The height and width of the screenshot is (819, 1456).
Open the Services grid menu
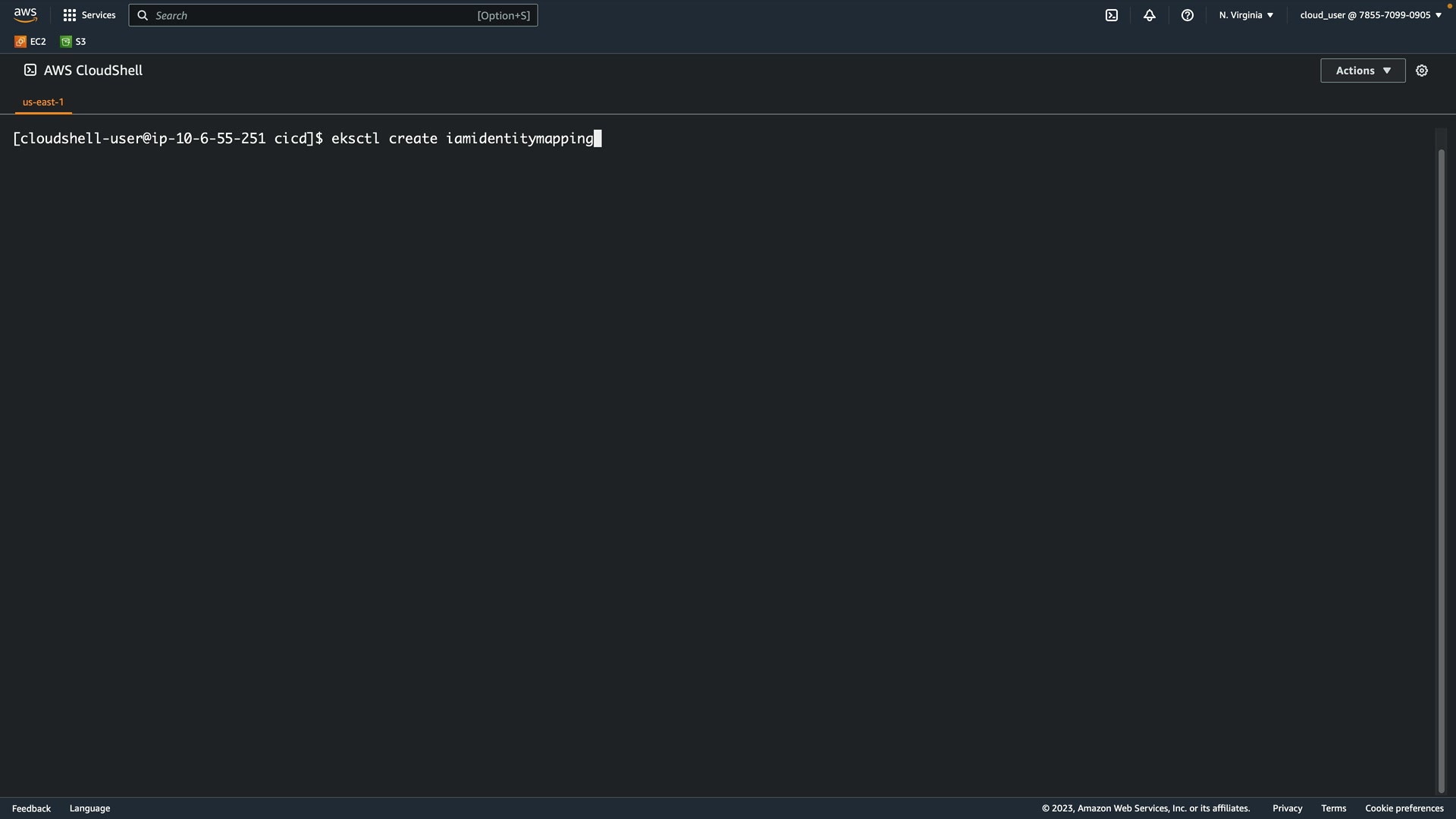click(89, 15)
